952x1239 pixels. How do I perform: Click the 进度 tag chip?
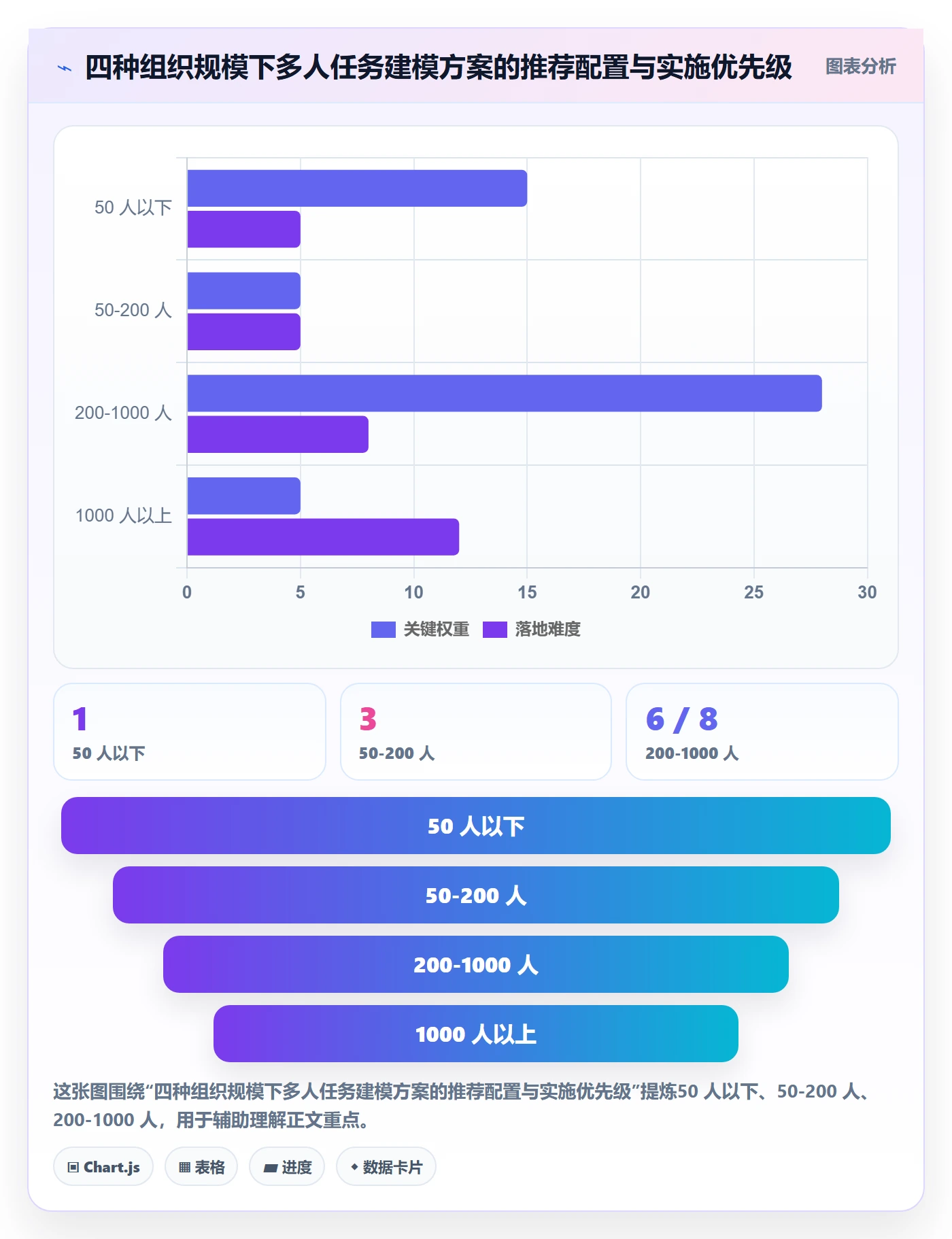pyautogui.click(x=287, y=1167)
